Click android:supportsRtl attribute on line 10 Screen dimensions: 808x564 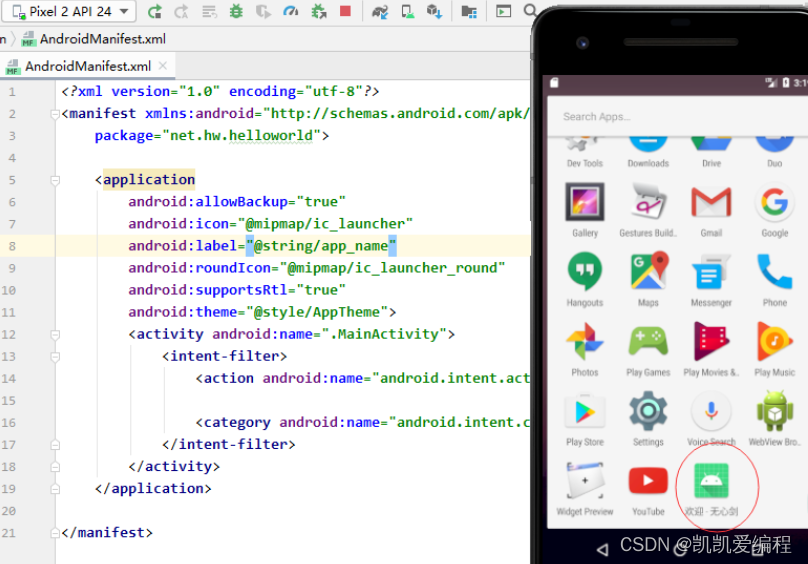tap(208, 290)
